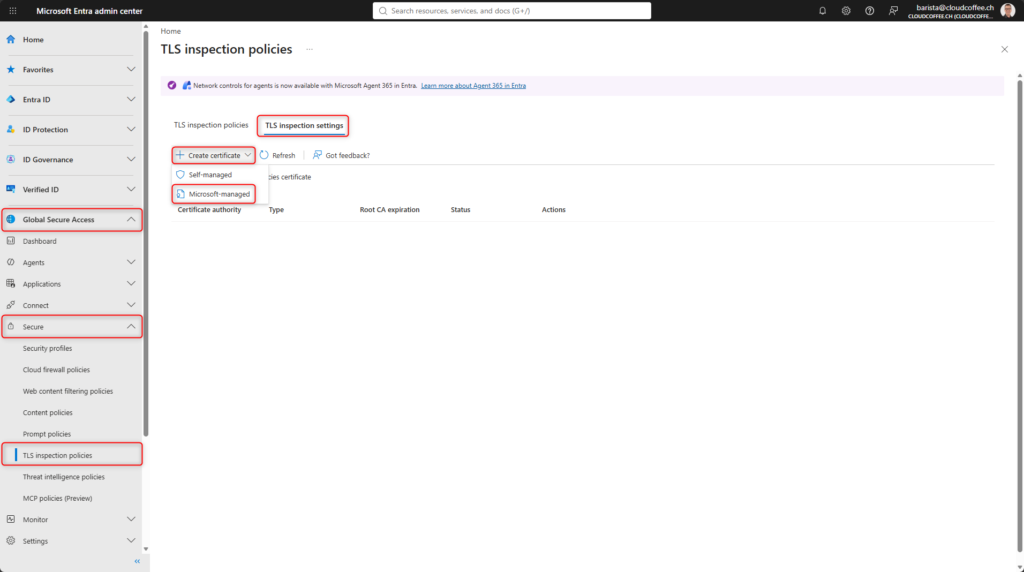This screenshot has height=572, width=1024.
Task: Expand the Favorites section chevron
Action: point(131,69)
